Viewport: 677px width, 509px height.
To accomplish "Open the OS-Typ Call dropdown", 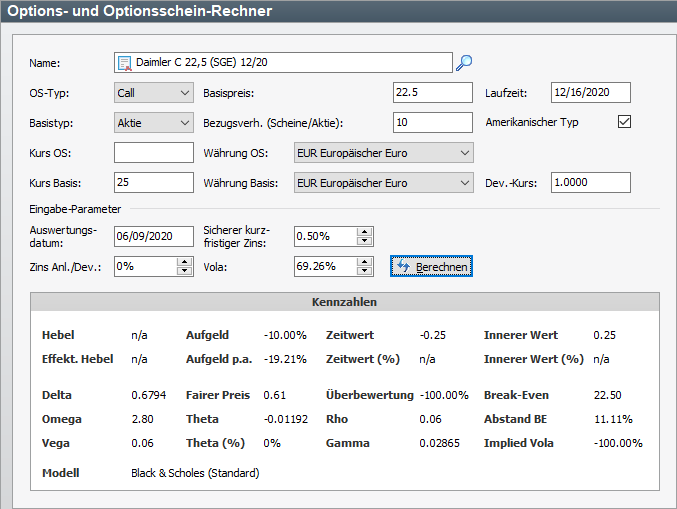I will click(x=154, y=93).
